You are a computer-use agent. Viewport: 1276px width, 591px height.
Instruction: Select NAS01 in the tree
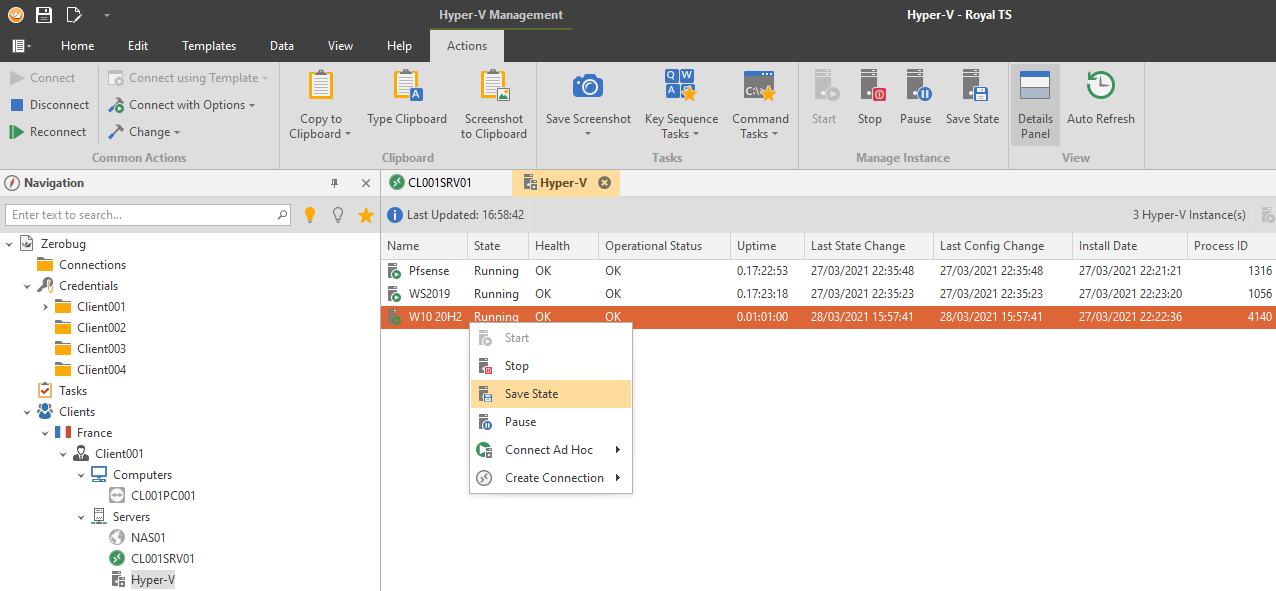click(x=148, y=538)
